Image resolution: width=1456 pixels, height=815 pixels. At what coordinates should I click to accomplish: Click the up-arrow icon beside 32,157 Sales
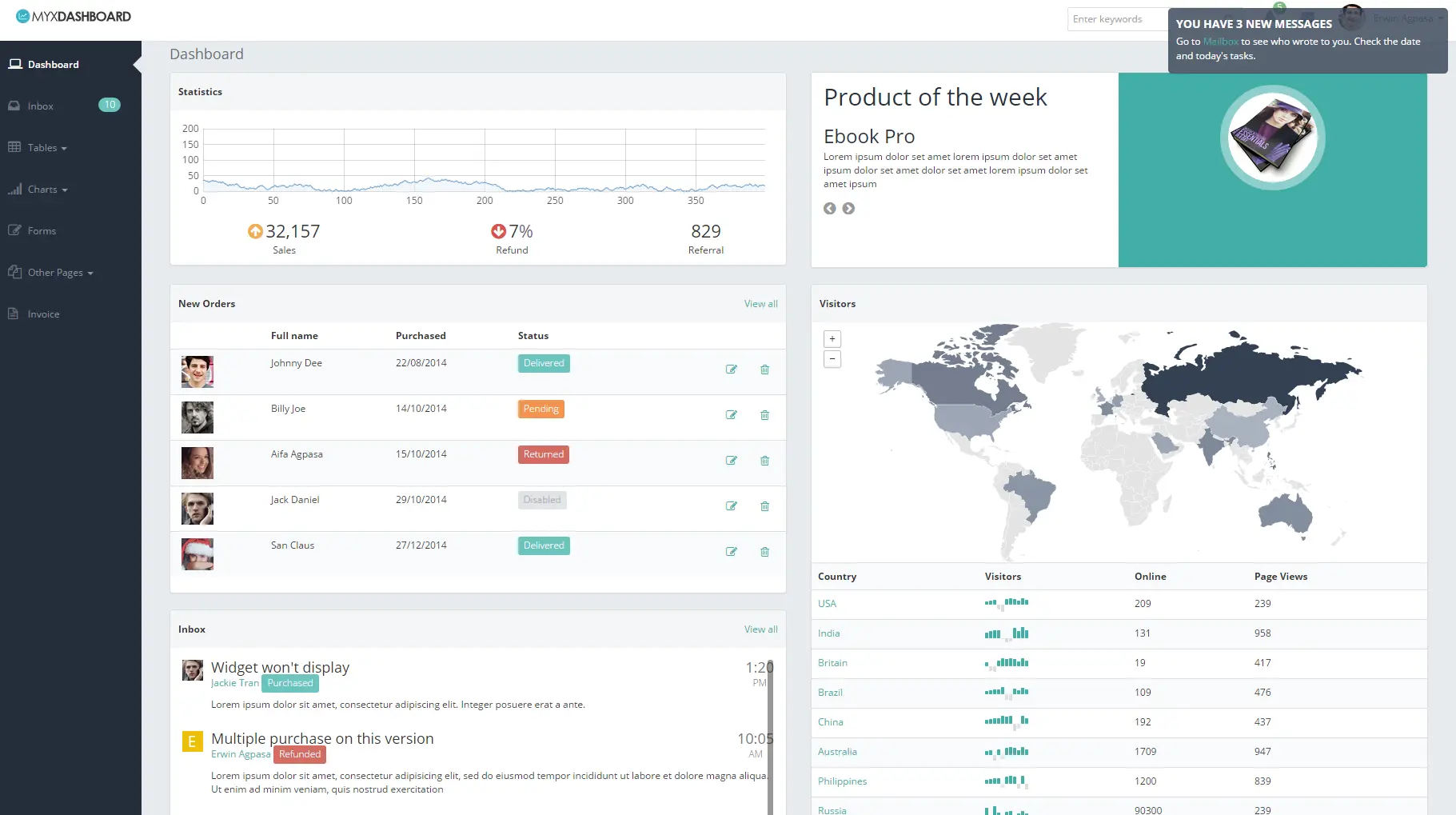coord(255,231)
